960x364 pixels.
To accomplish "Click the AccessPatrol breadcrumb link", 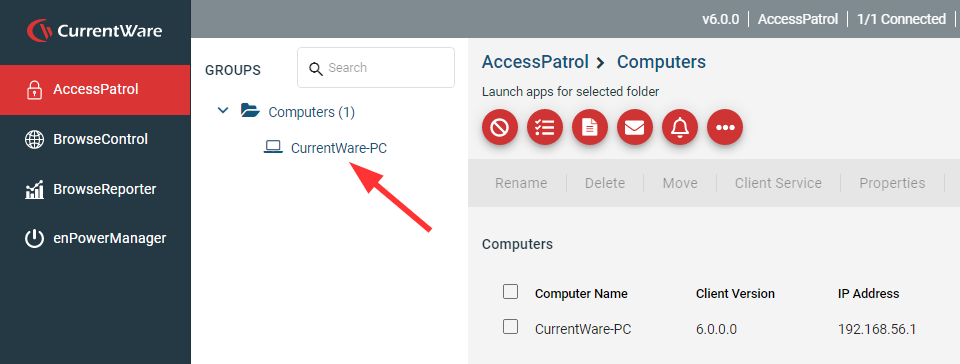I will coord(535,62).
